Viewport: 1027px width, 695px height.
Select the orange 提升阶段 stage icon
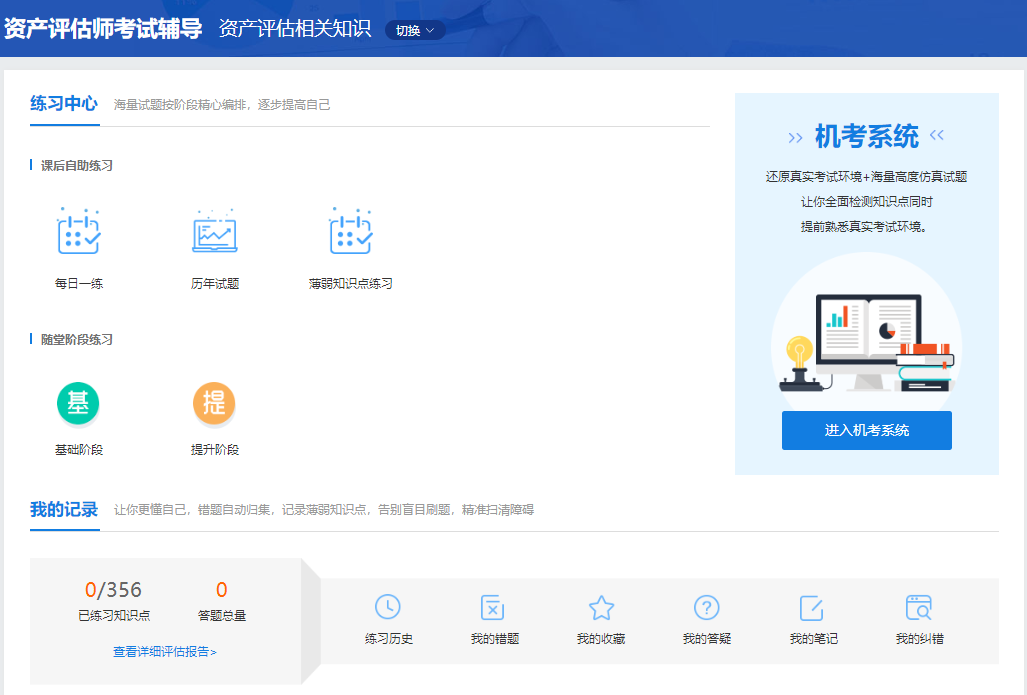214,403
